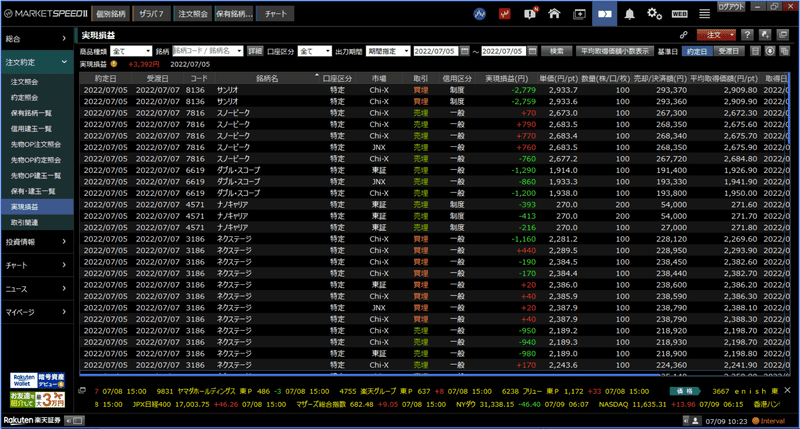Open the 商品種類 dropdown
The height and width of the screenshot is (429, 800).
[132, 51]
